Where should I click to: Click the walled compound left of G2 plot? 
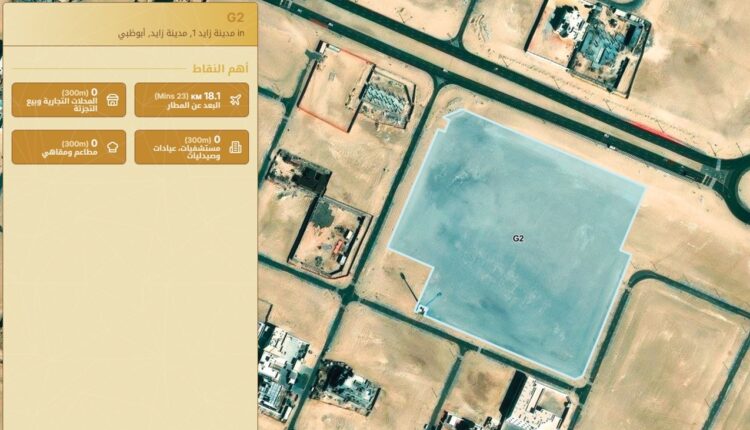[x=330, y=237]
